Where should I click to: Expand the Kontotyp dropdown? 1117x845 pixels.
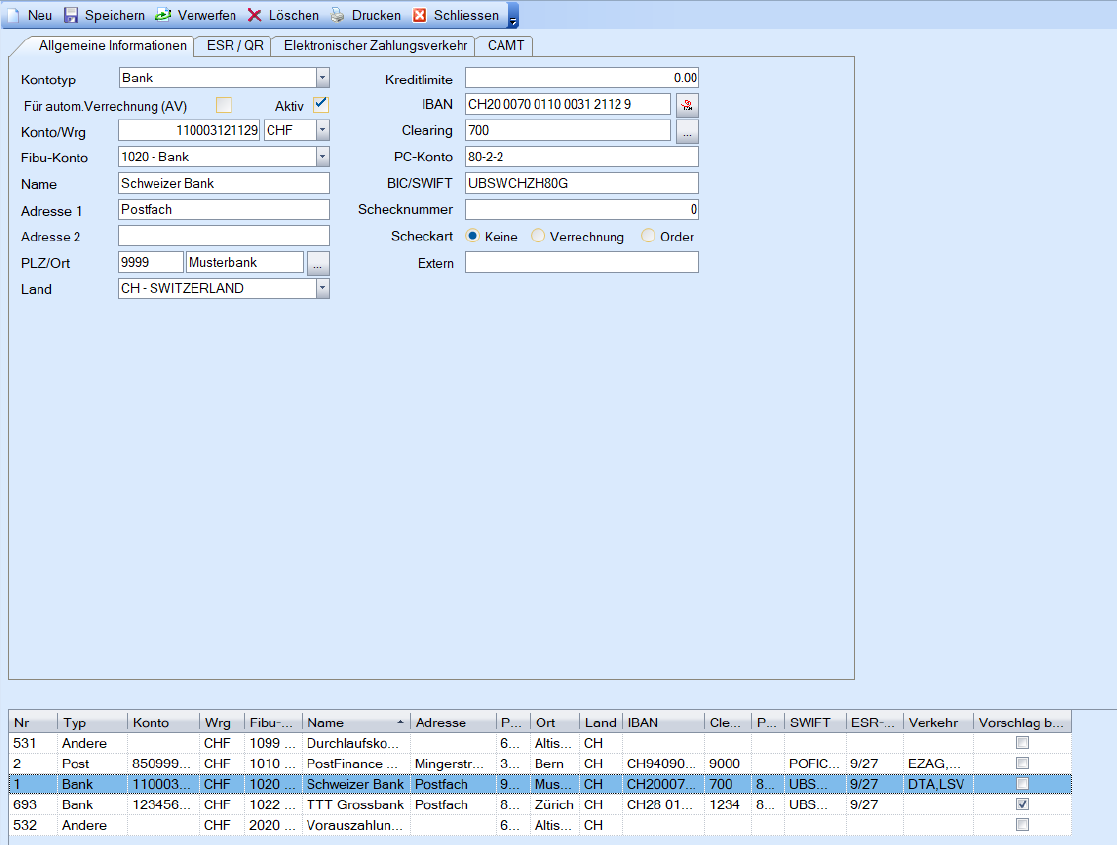pyautogui.click(x=322, y=78)
